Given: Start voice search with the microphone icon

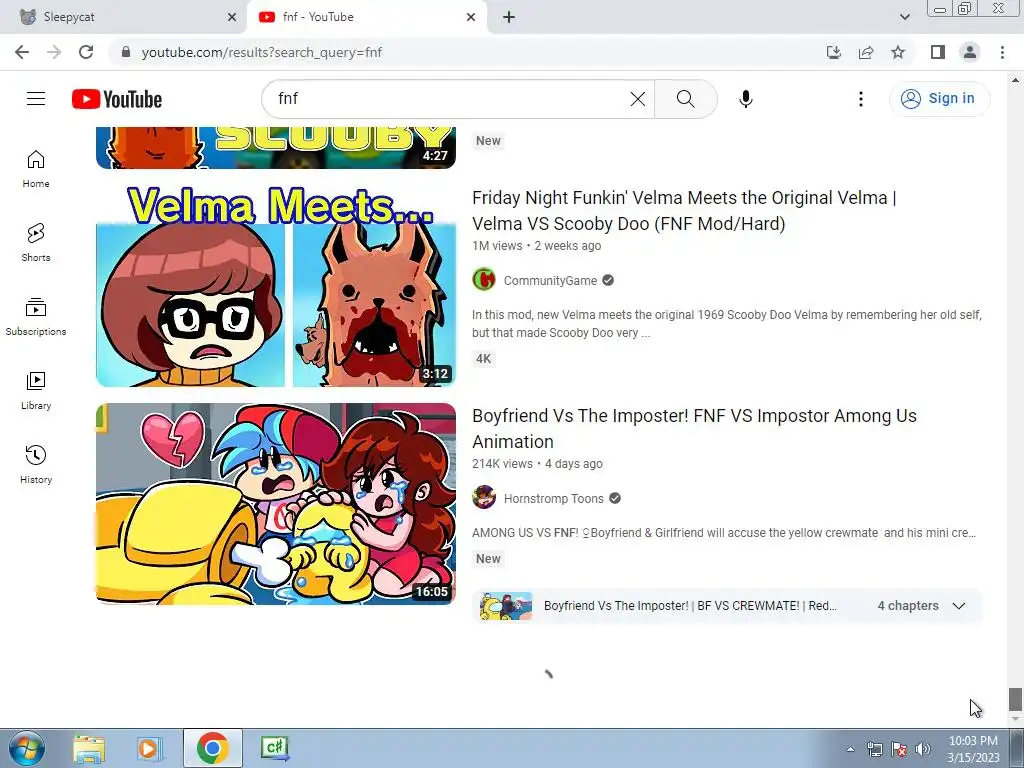Looking at the screenshot, I should tap(746, 99).
